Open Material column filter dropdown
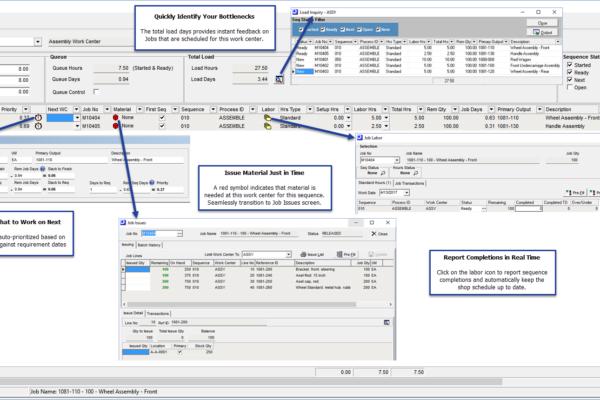Screen dimensions: 600x400 (x=139, y=109)
